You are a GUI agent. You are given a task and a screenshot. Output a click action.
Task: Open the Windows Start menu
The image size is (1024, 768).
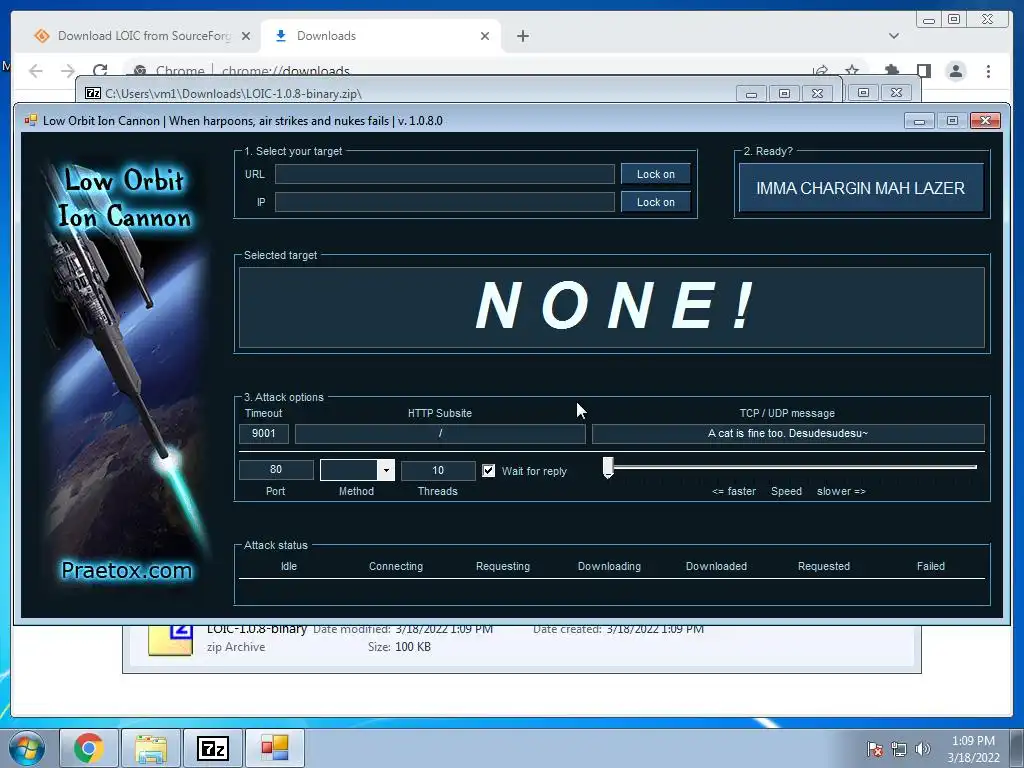pyautogui.click(x=26, y=748)
